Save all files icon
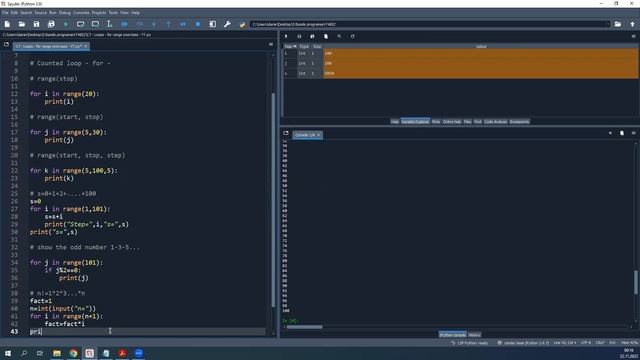The width and height of the screenshot is (640, 360). coord(51,24)
